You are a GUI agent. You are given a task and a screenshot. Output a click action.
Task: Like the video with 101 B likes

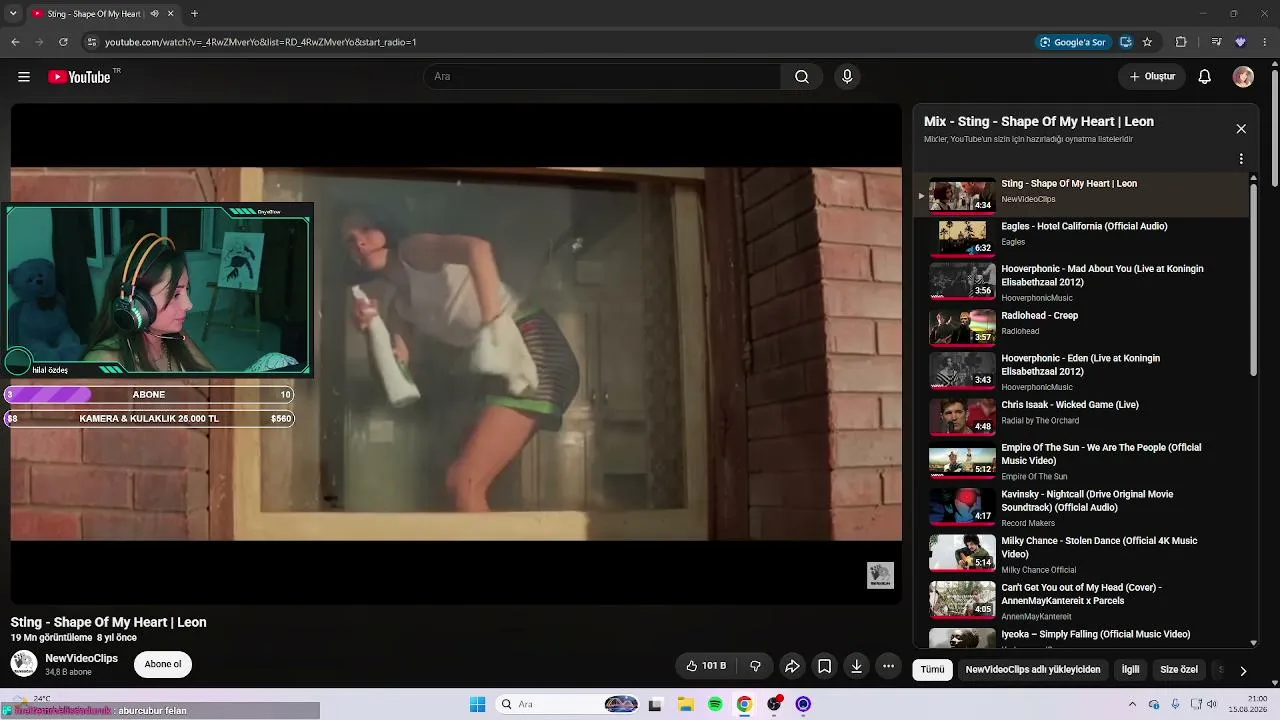[706, 666]
